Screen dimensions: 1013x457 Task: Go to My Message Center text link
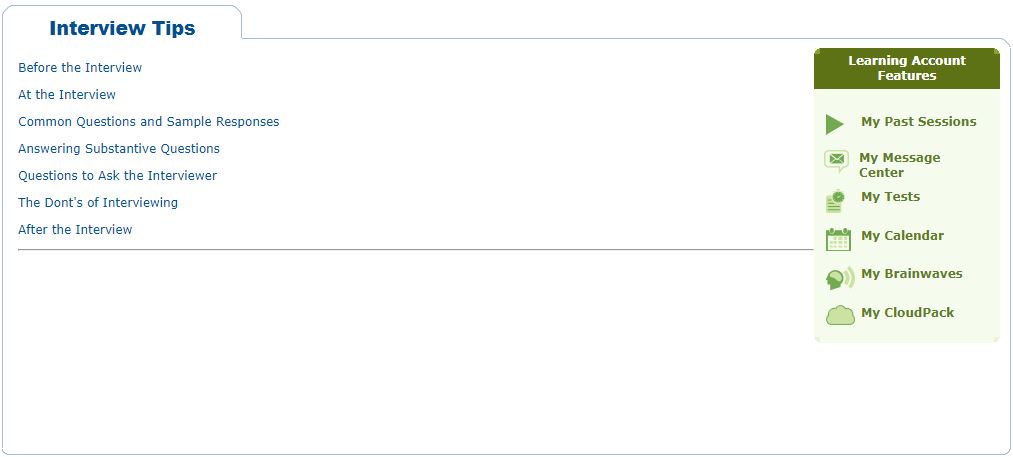[x=899, y=165]
